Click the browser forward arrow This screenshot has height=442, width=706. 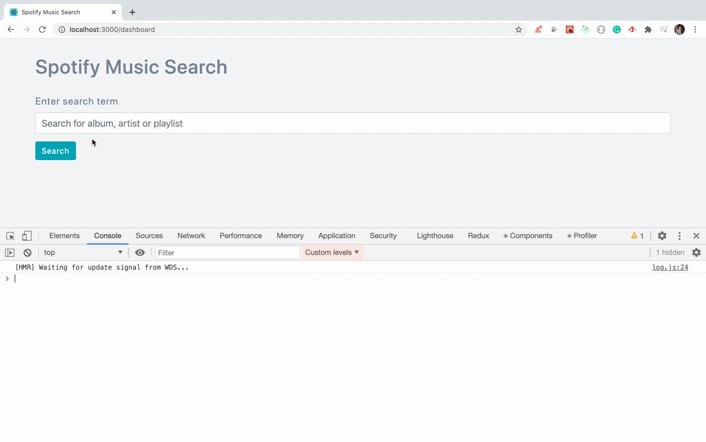point(27,30)
